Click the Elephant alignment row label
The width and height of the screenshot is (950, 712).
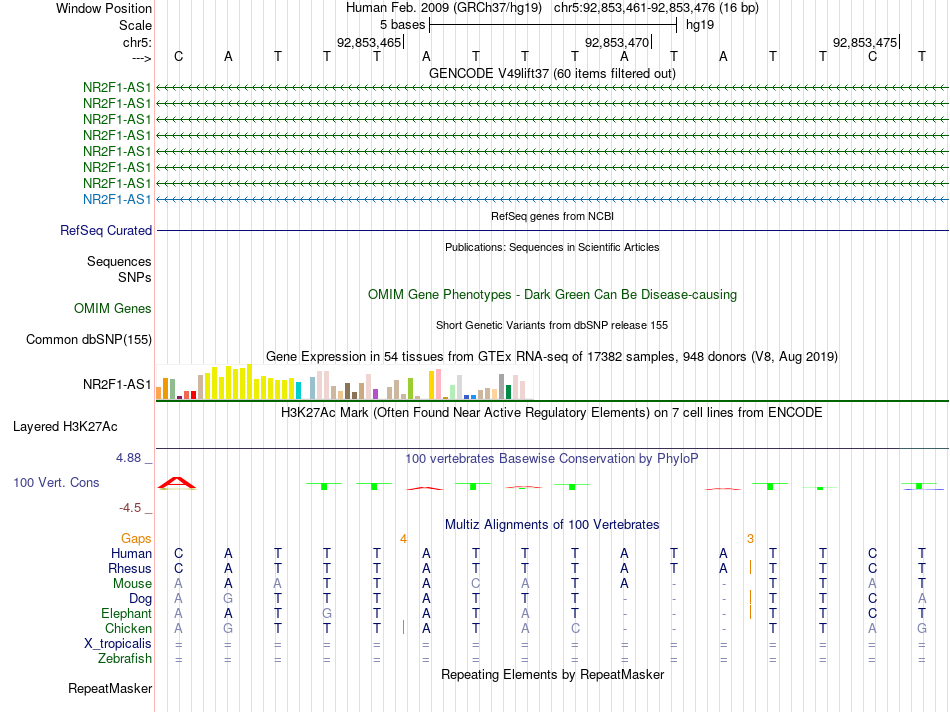(x=127, y=613)
